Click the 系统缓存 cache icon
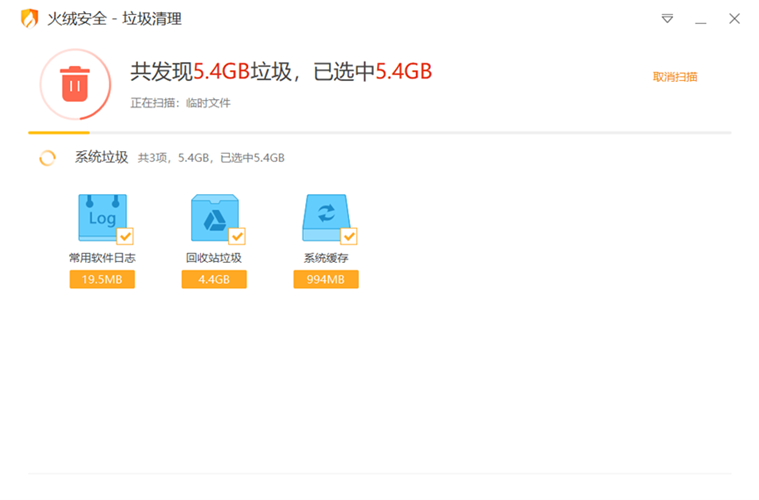 [x=326, y=217]
